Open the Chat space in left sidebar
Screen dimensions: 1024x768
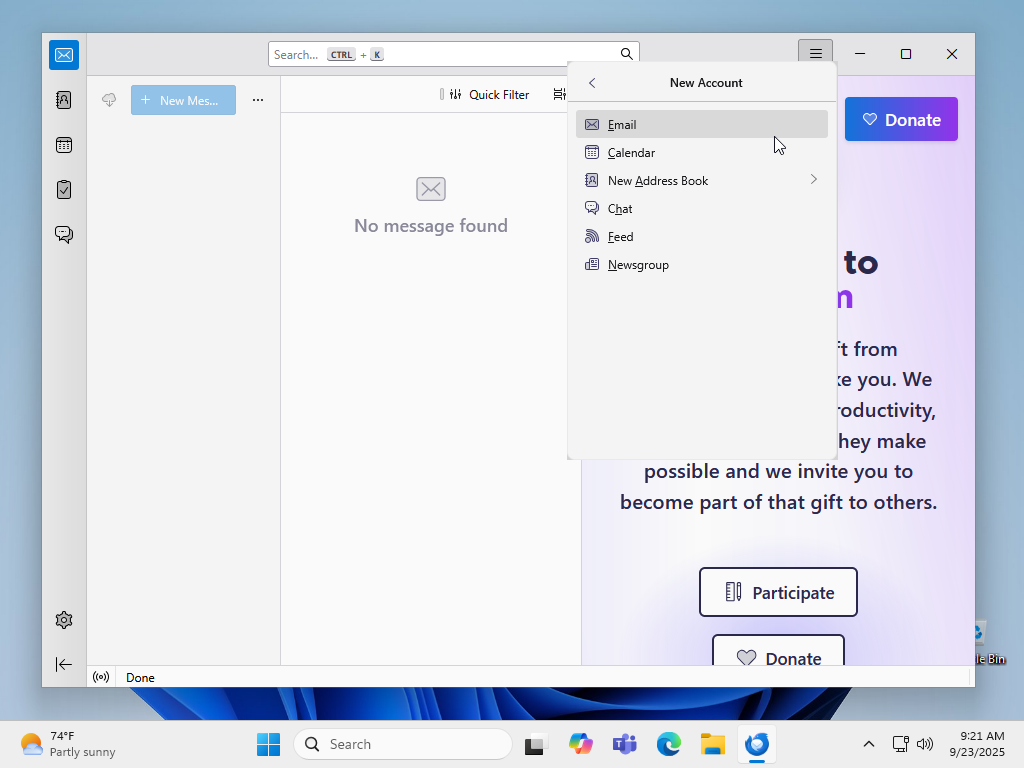click(64, 234)
